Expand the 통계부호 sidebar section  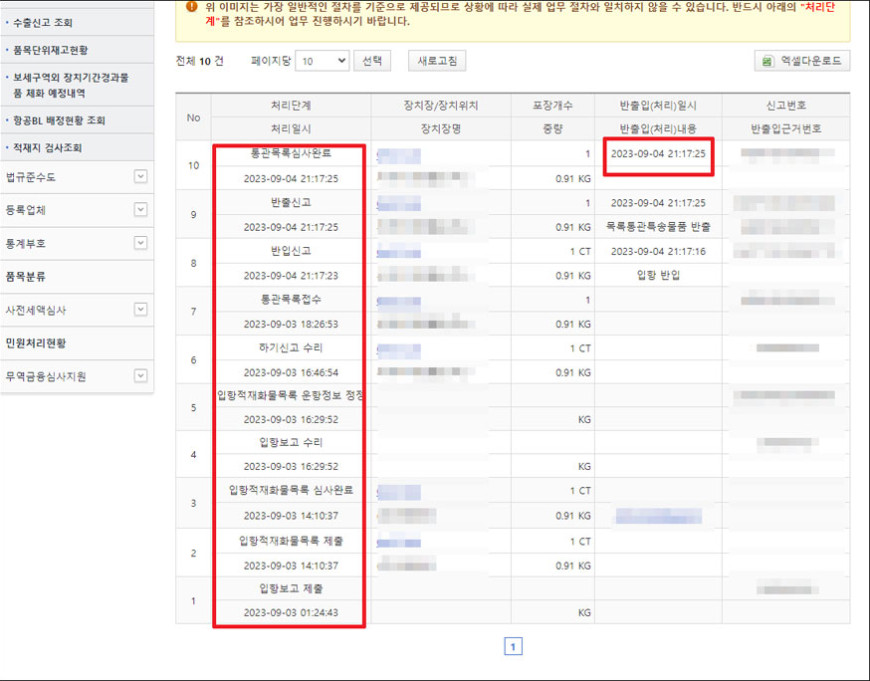141,243
